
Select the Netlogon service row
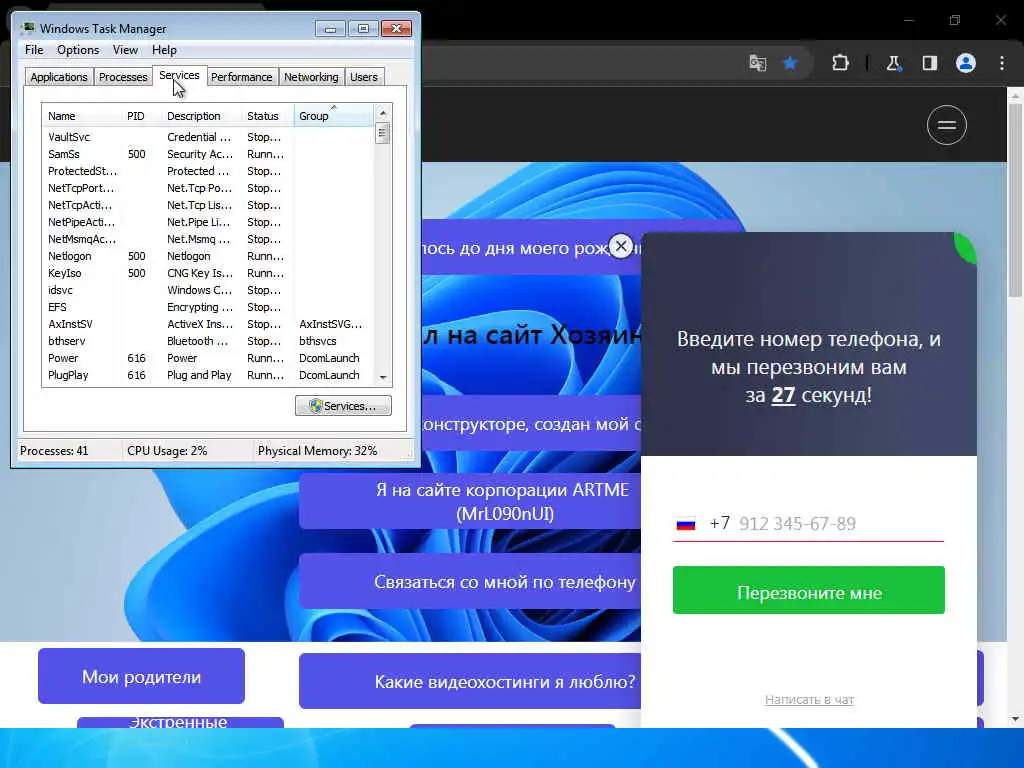coord(208,256)
